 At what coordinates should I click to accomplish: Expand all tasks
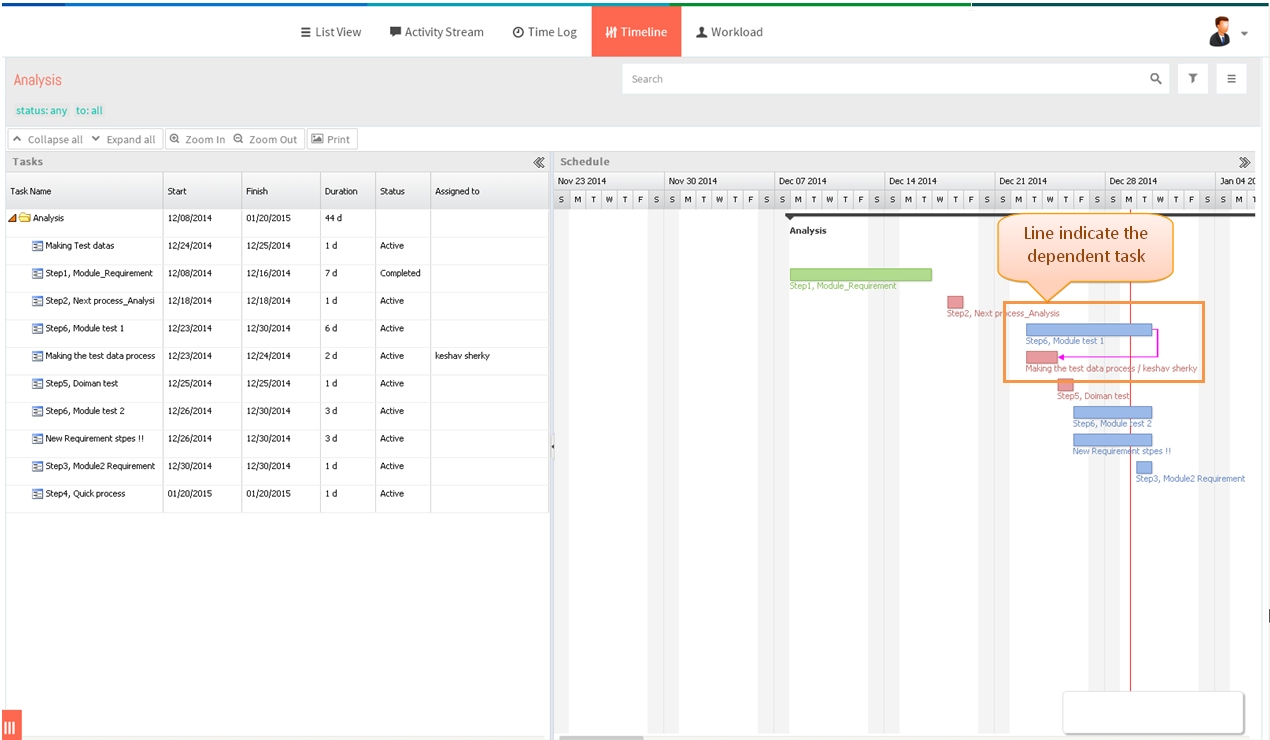pos(124,139)
